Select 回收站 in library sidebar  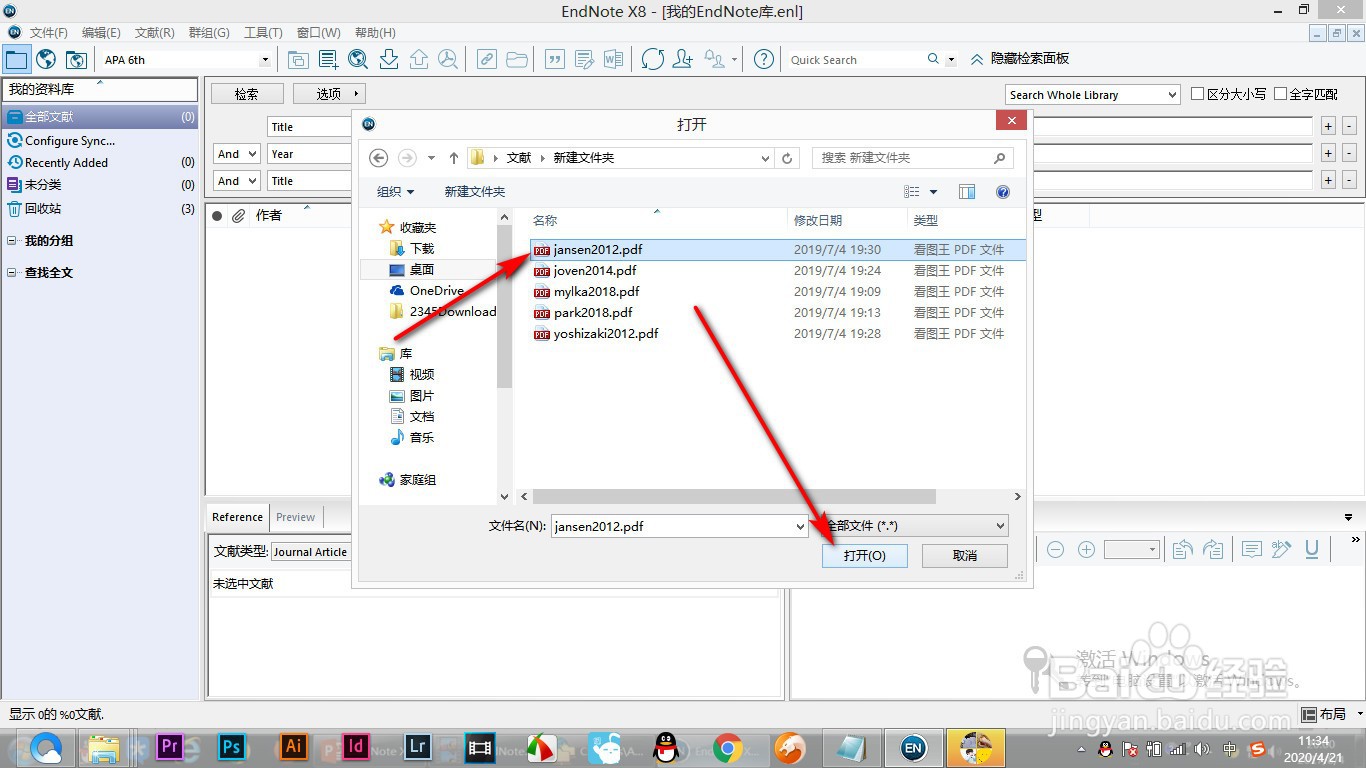click(x=43, y=208)
